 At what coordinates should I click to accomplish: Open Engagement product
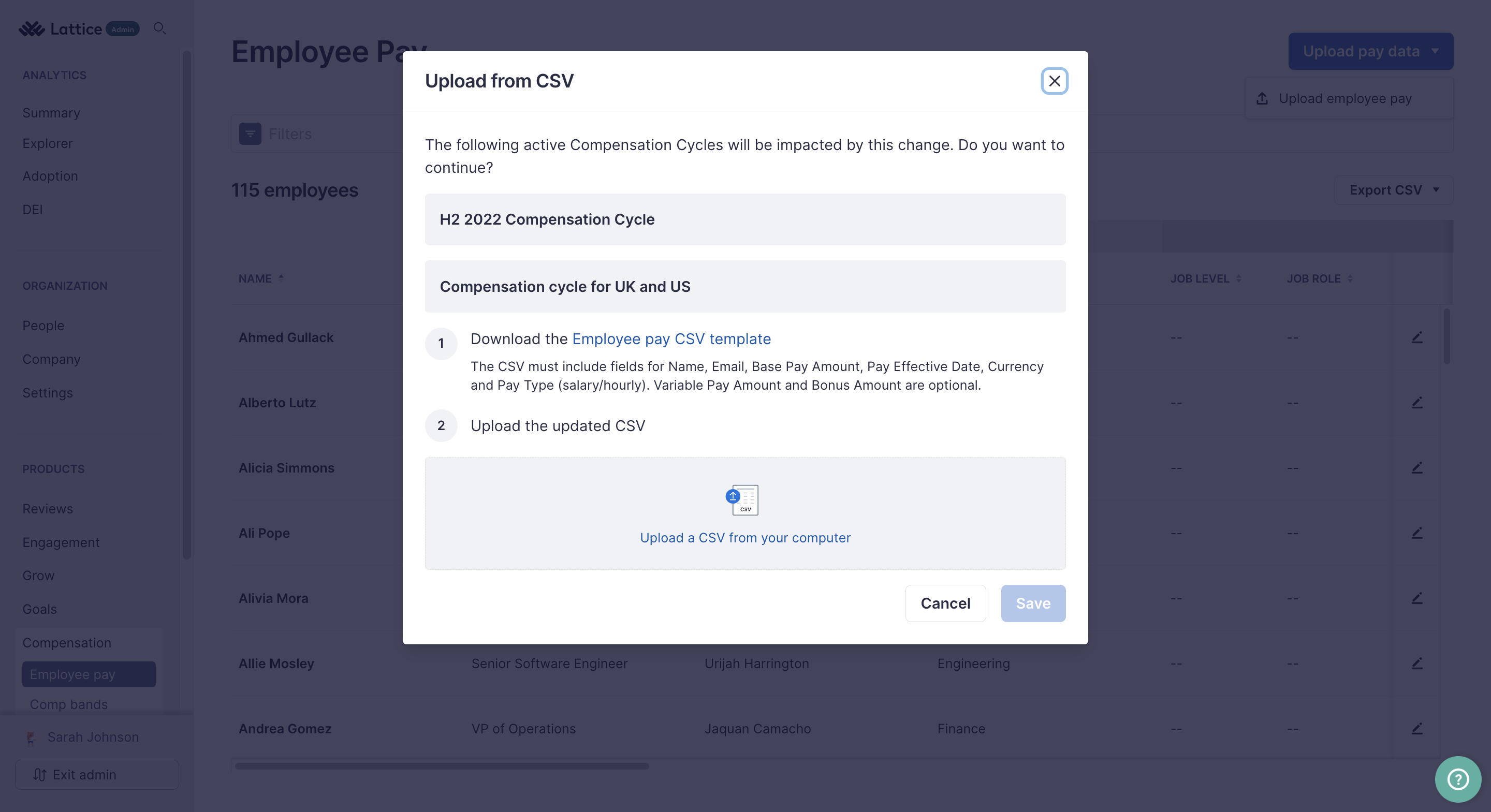click(61, 542)
